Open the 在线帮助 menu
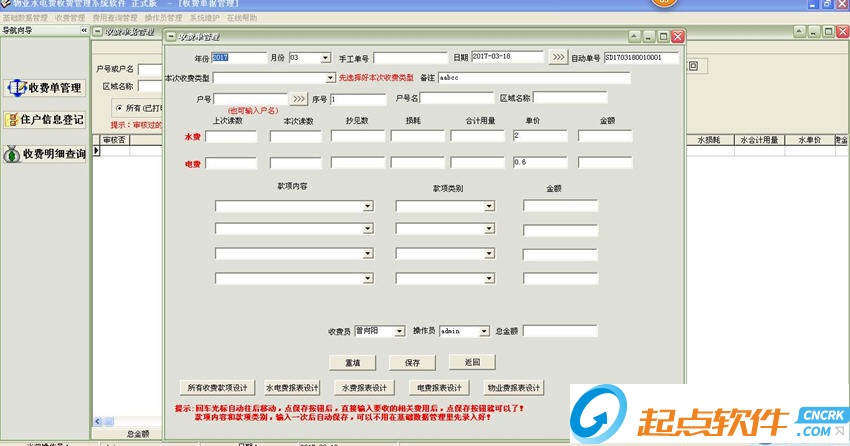The width and height of the screenshot is (850, 446). point(242,18)
